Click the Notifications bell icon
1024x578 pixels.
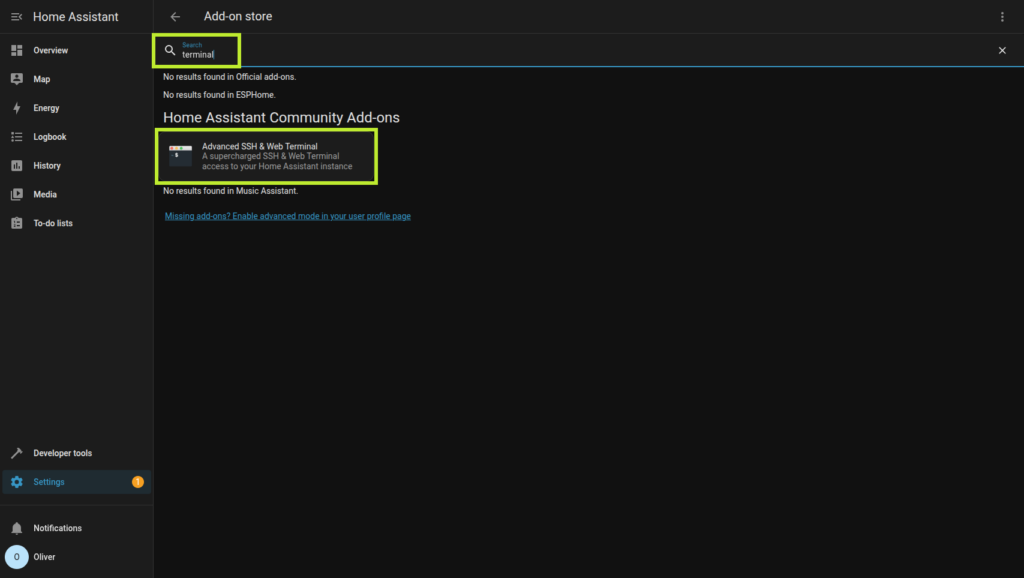click(17, 528)
